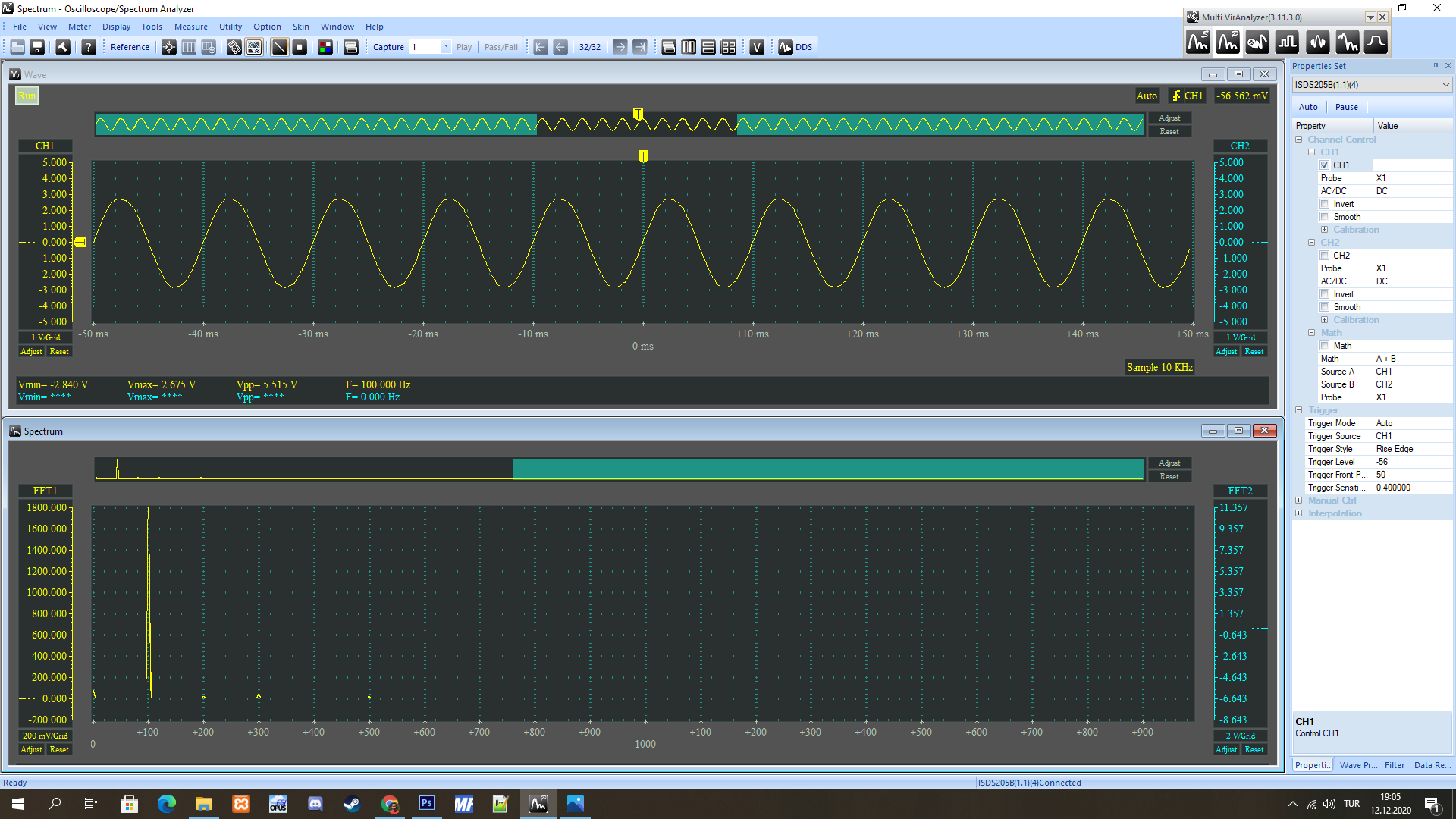This screenshot has width=1456, height=819.
Task: Open the Measure menu
Action: (191, 27)
